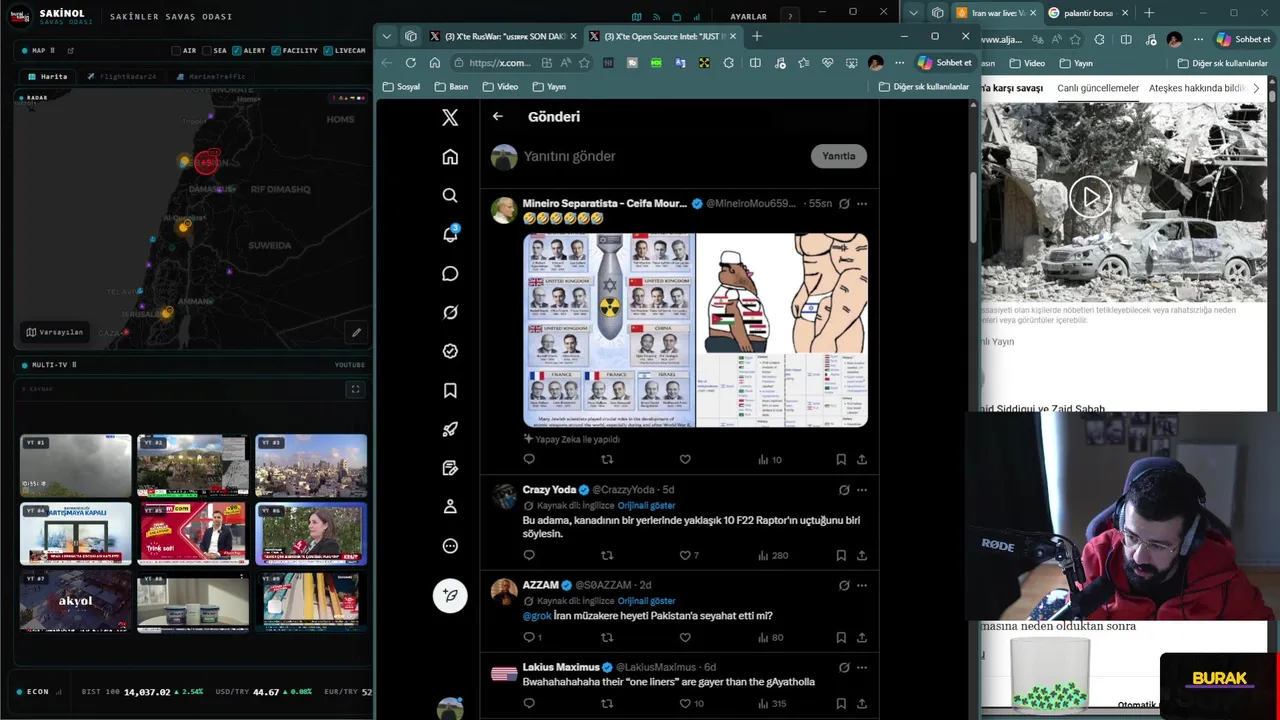Favorite x.com page with star icon
This screenshot has height=720, width=1280.
pos(584,62)
